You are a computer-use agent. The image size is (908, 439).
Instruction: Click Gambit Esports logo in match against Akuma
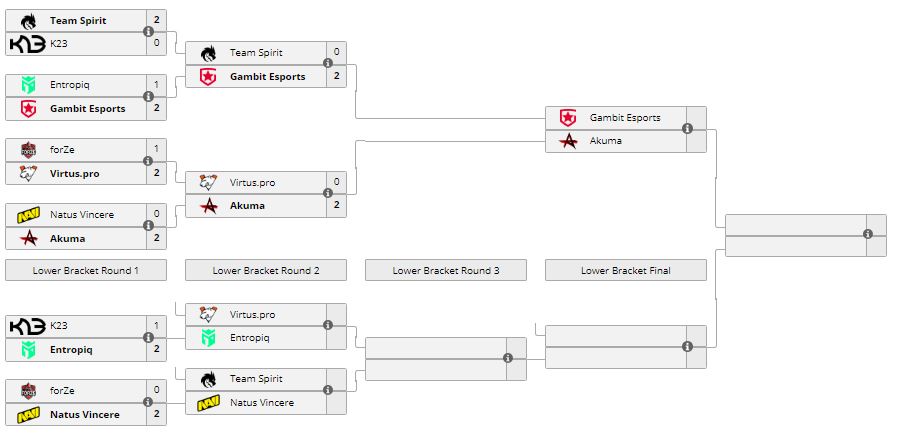pos(568,117)
